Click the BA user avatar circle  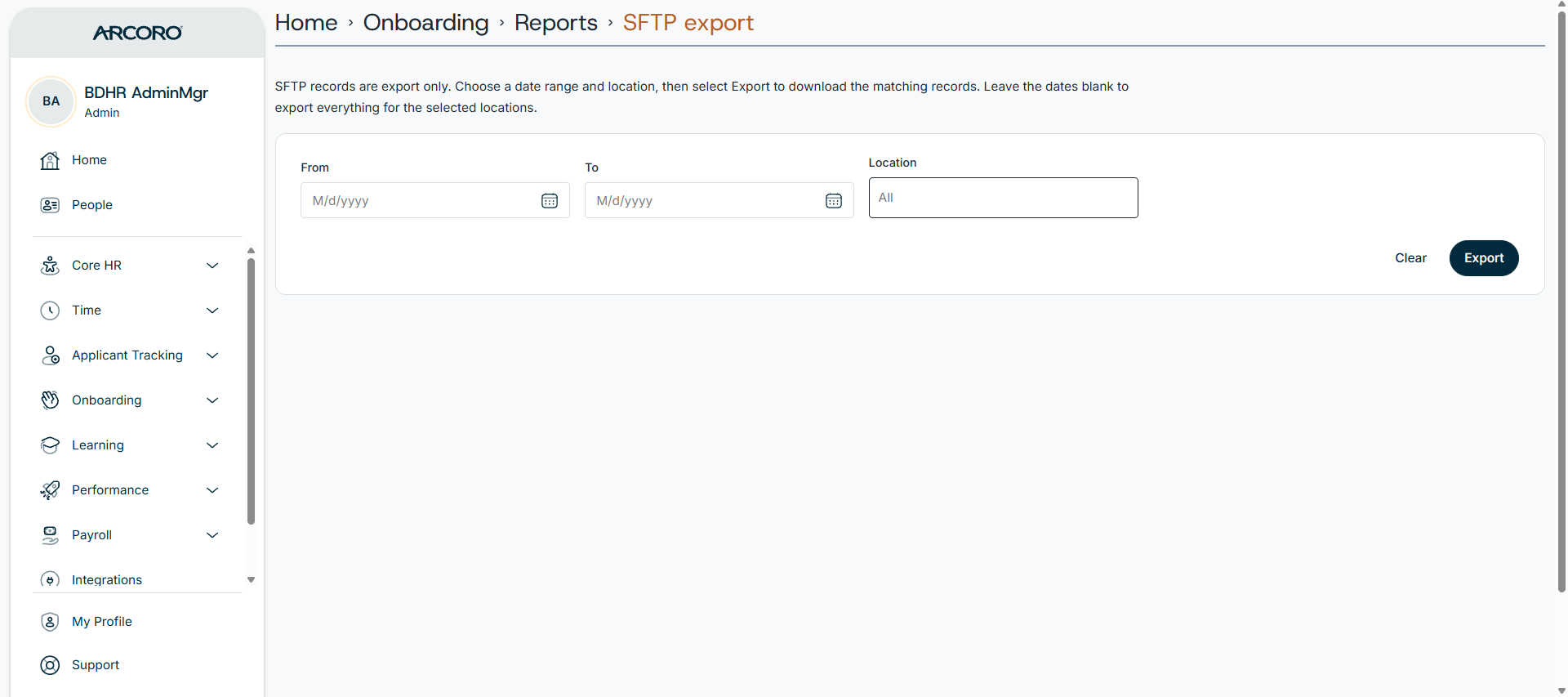pos(51,101)
